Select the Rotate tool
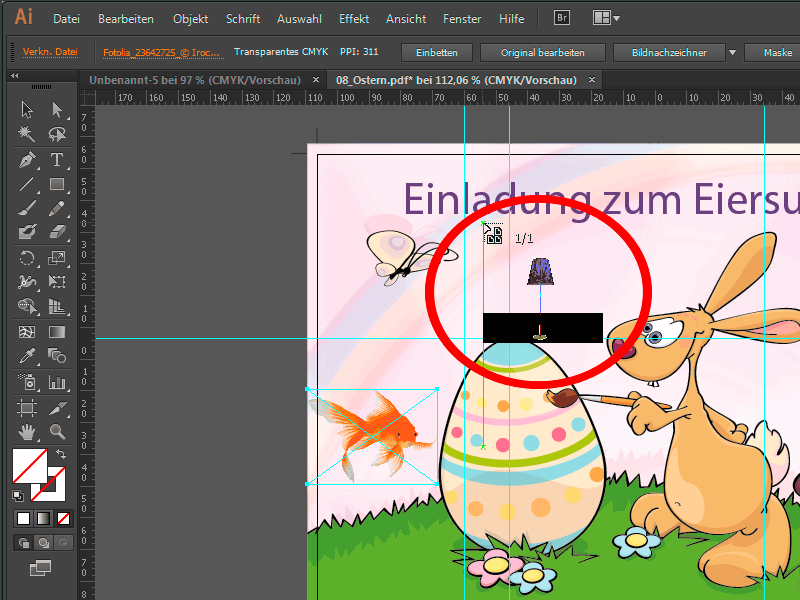The image size is (800, 600). 27,258
